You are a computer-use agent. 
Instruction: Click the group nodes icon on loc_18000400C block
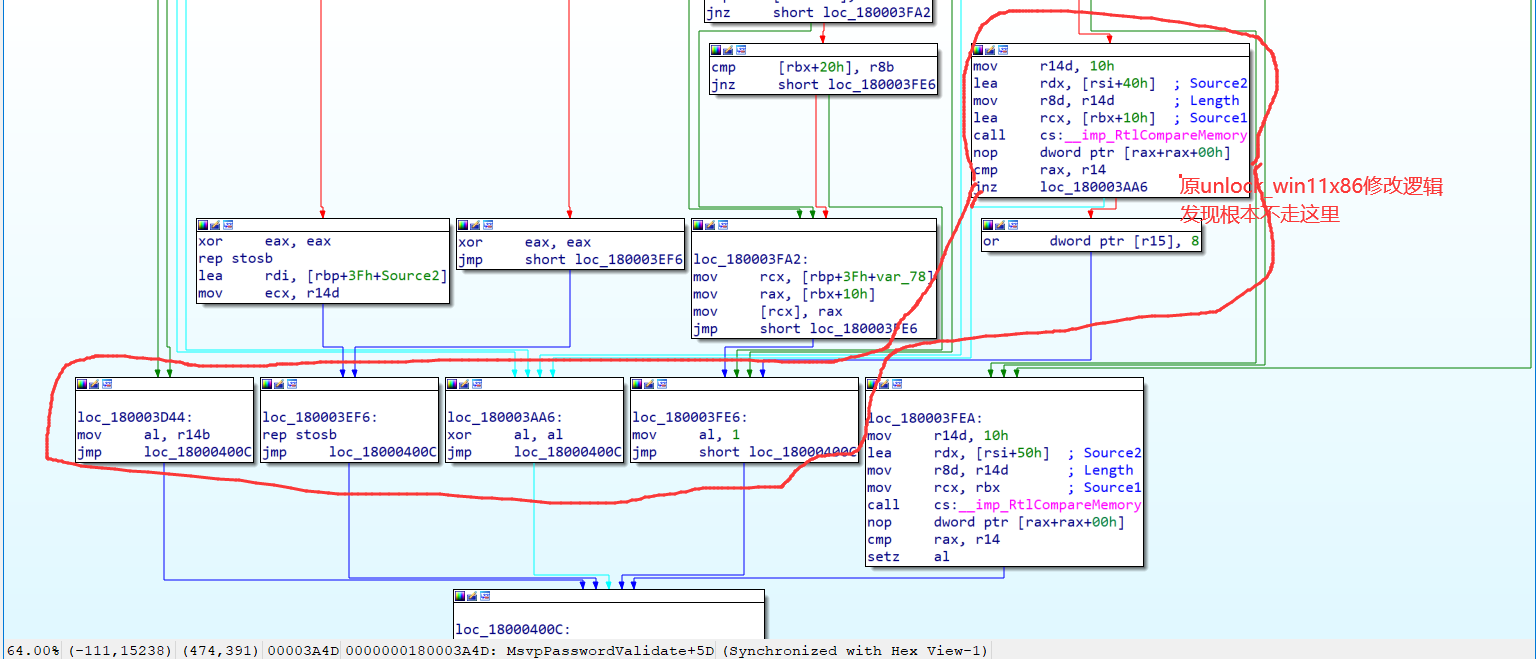point(484,595)
